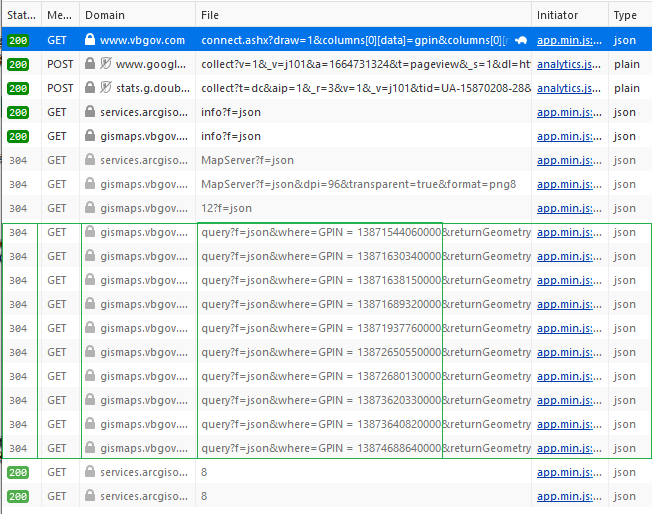Click the Initiator column header
This screenshot has height=514, width=652.
pos(557,15)
